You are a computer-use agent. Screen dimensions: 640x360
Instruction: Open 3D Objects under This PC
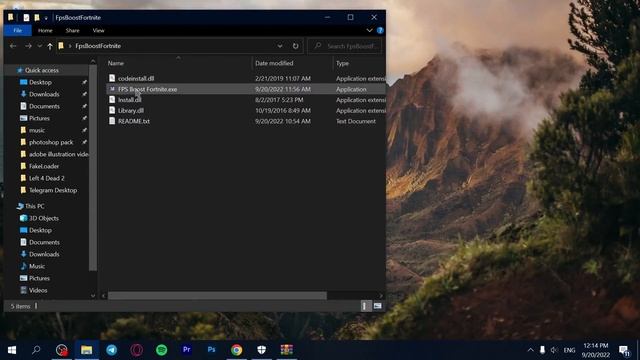point(44,218)
